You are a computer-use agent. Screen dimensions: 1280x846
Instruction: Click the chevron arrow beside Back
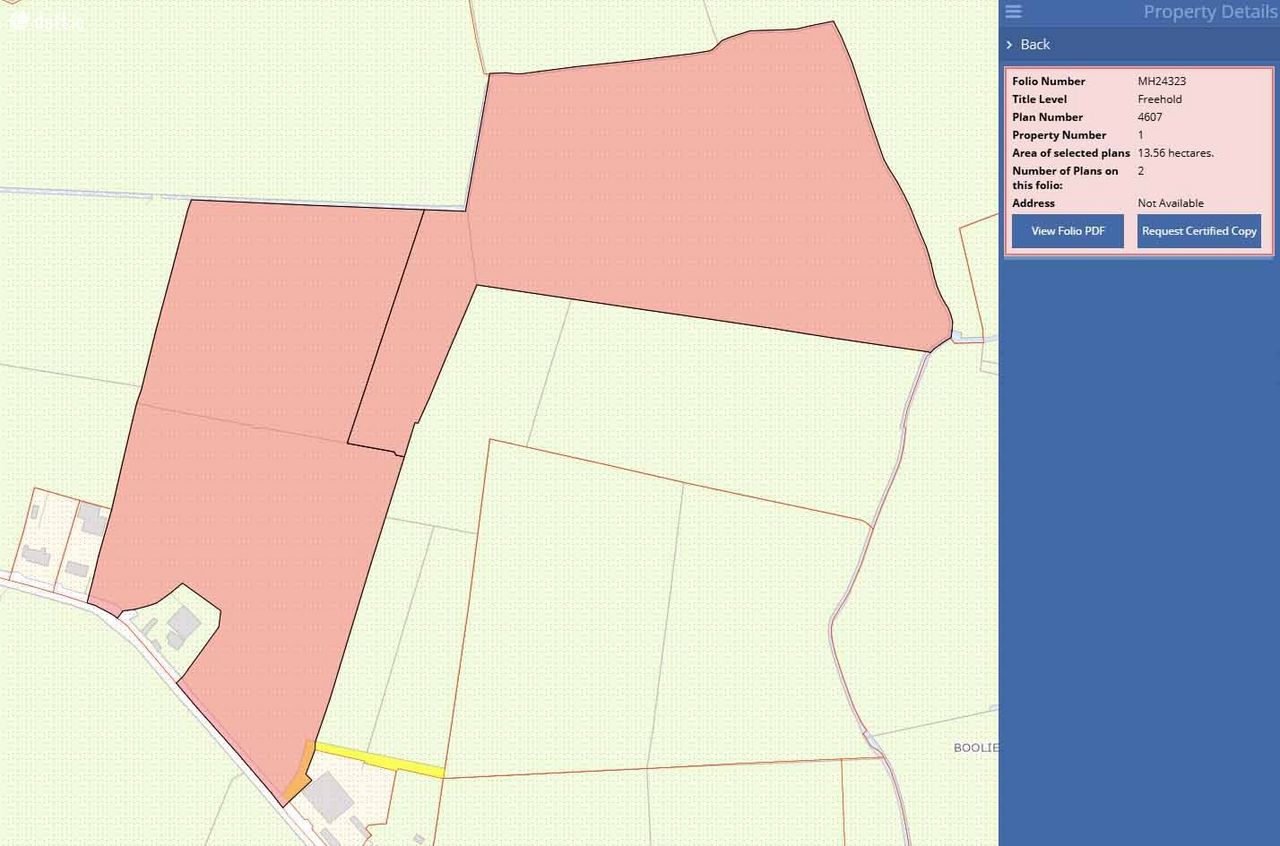tap(1010, 45)
